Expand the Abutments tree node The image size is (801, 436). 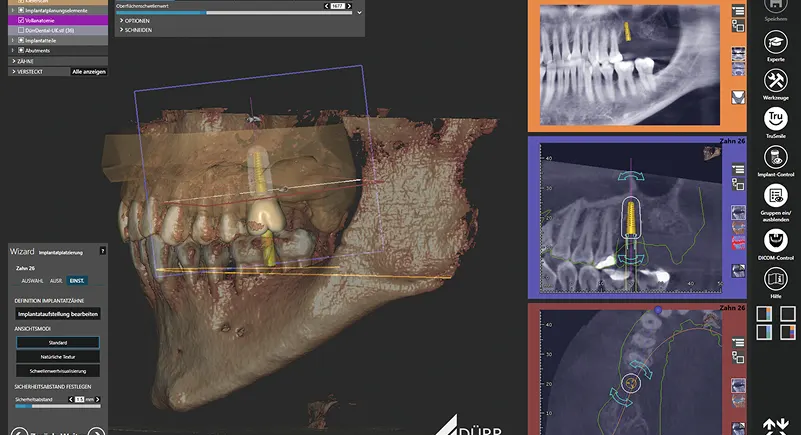(x=13, y=50)
